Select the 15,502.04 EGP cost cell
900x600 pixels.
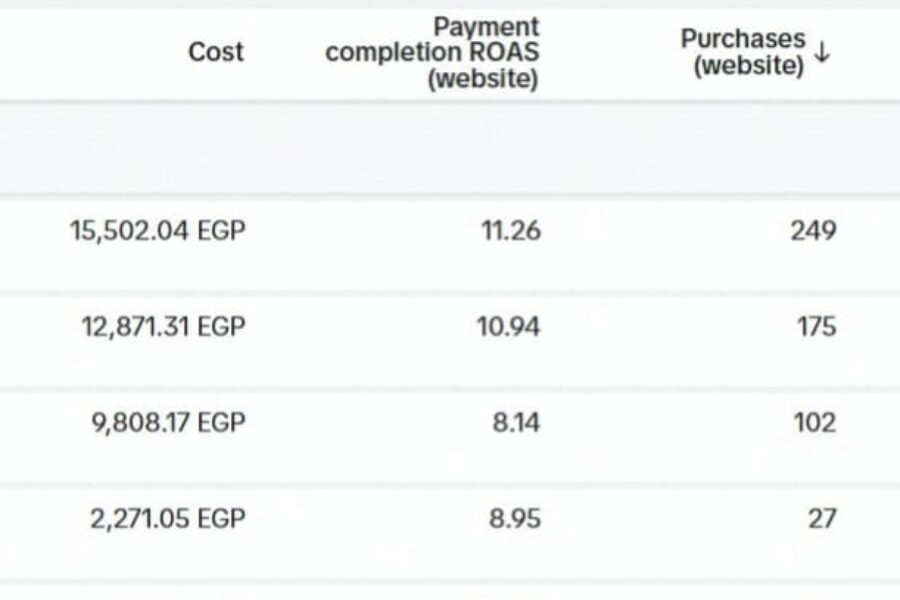point(156,231)
